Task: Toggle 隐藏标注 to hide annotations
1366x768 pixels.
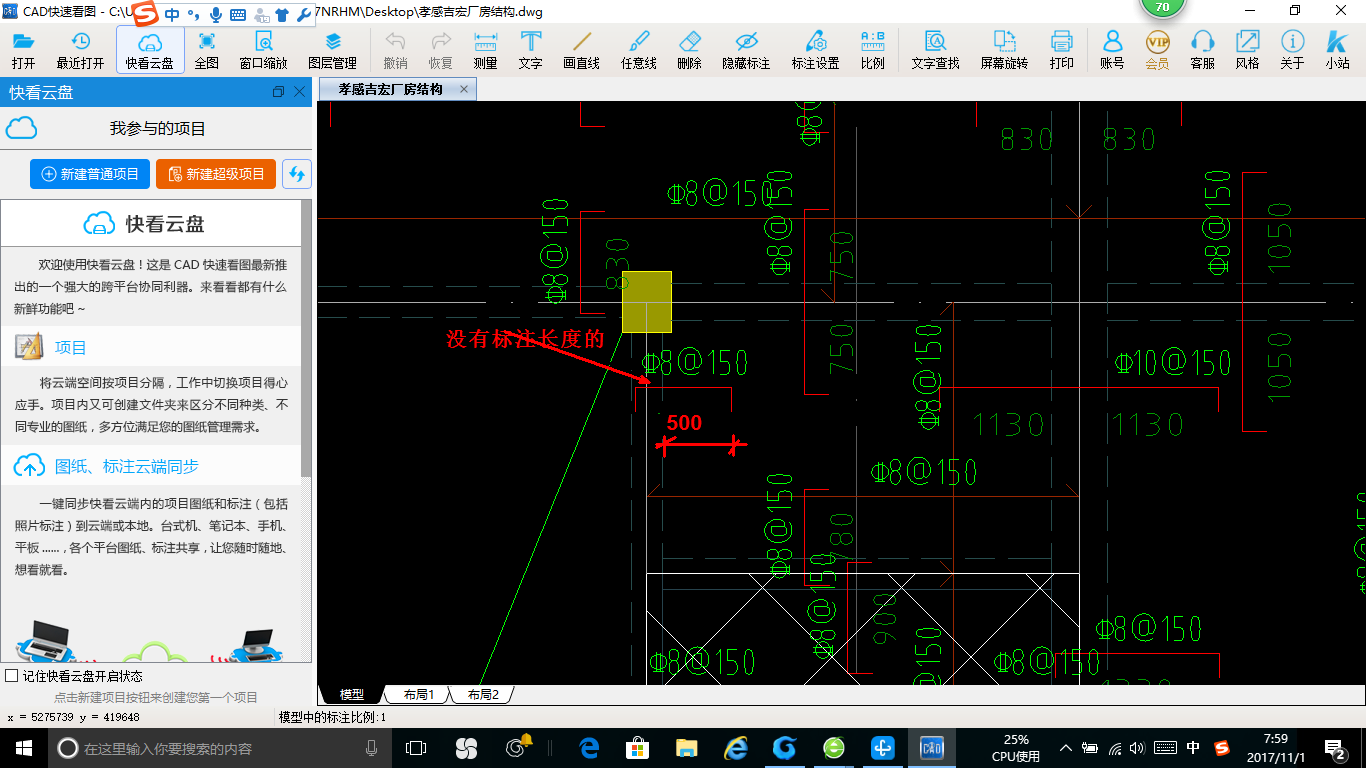Action: tap(746, 50)
